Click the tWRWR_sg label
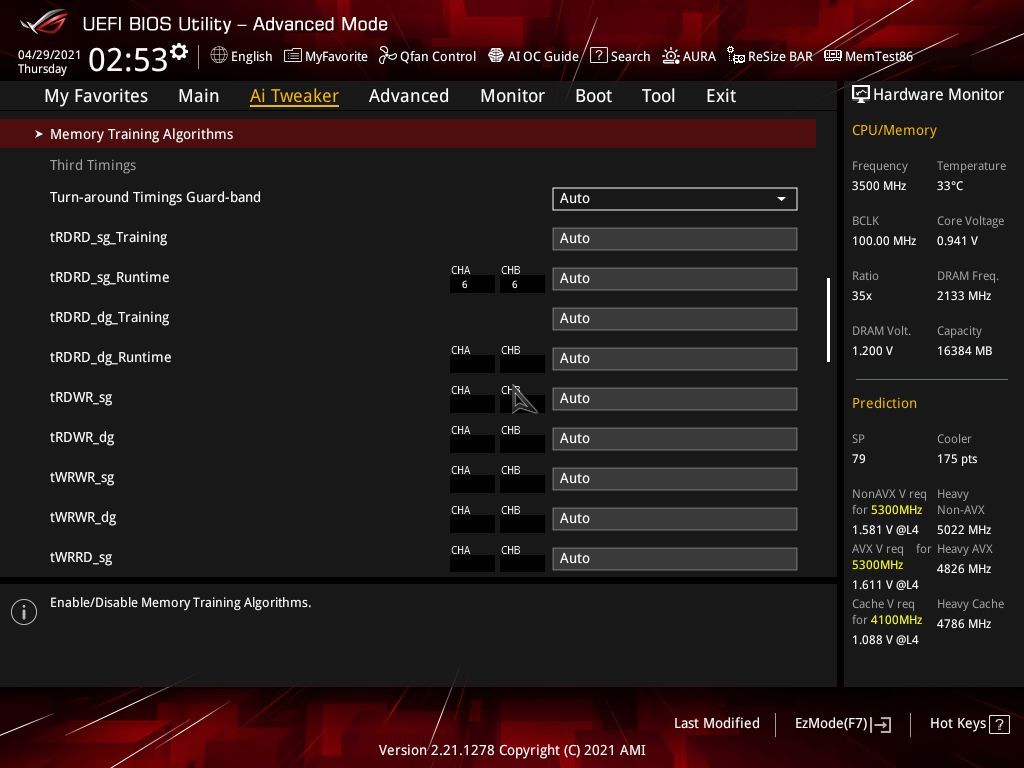 82,477
